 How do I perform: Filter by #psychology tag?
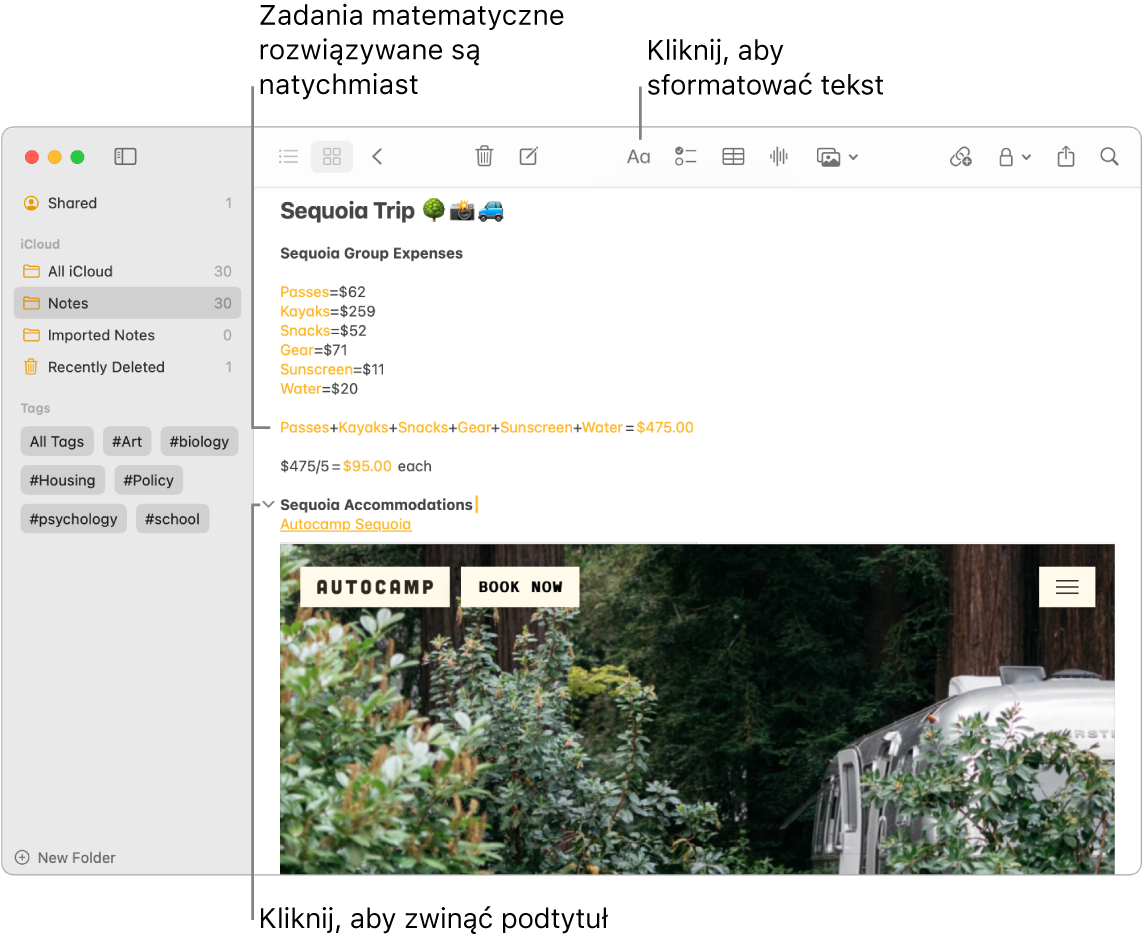click(74, 519)
